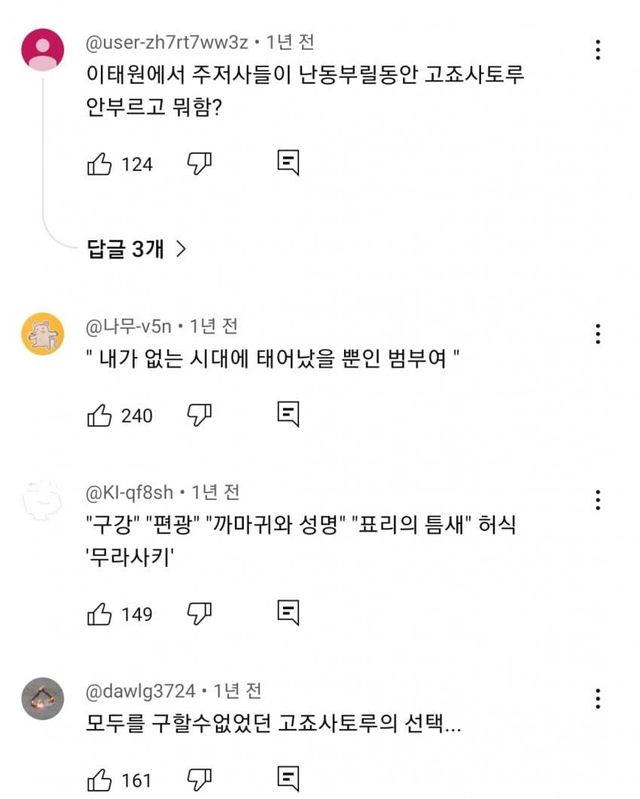Like the comment by @나무-v5n
The image size is (640, 799).
(x=100, y=414)
